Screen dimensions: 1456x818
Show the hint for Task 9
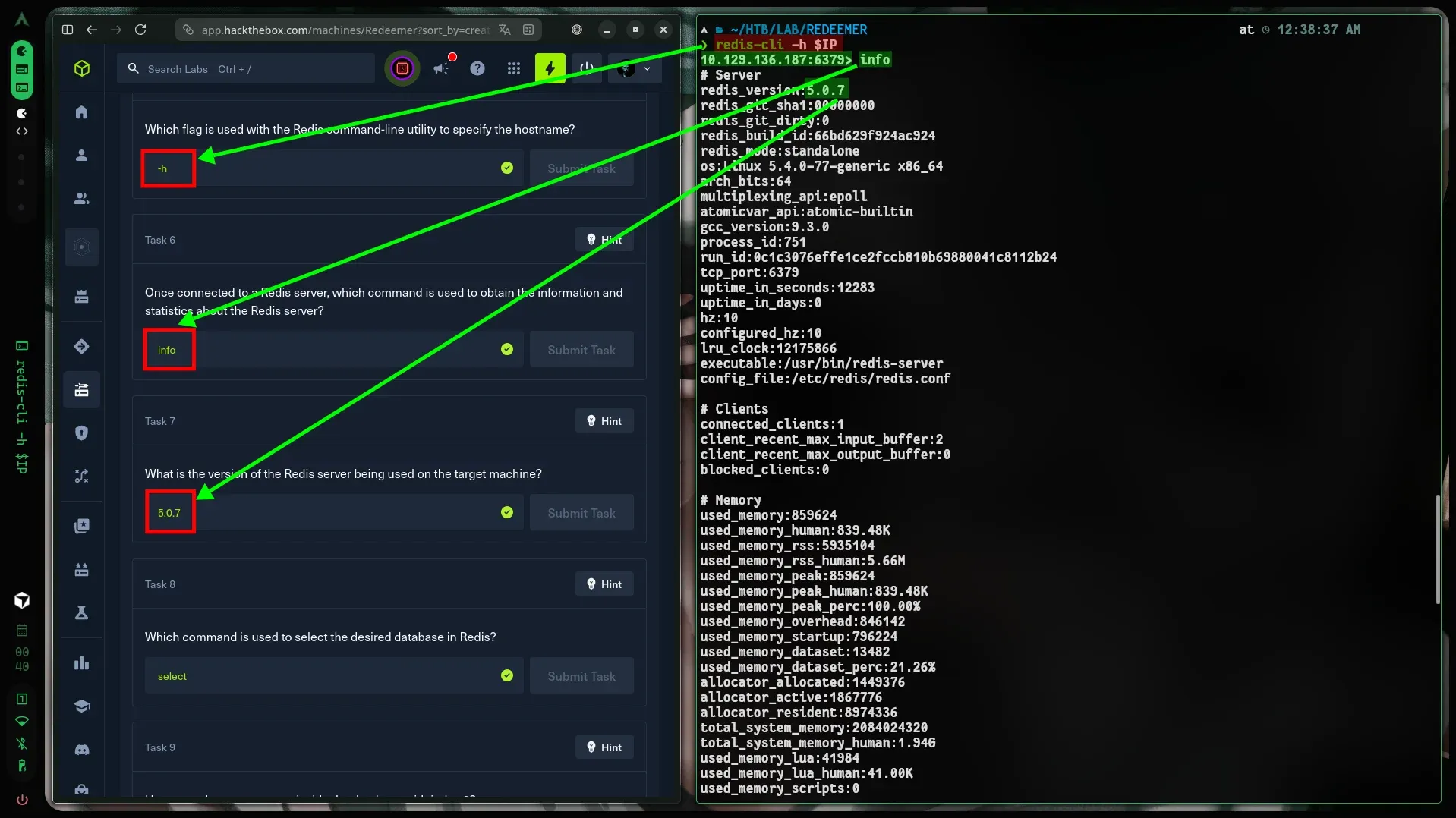point(604,747)
